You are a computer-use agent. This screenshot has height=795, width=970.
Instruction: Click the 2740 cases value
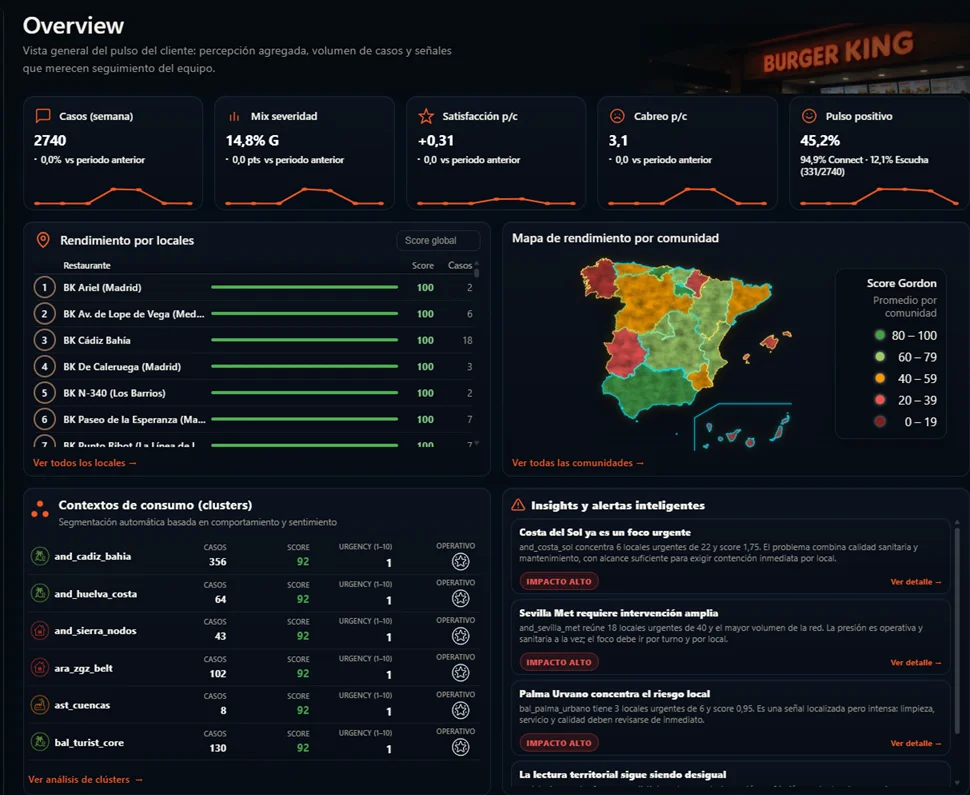[x=49, y=140]
